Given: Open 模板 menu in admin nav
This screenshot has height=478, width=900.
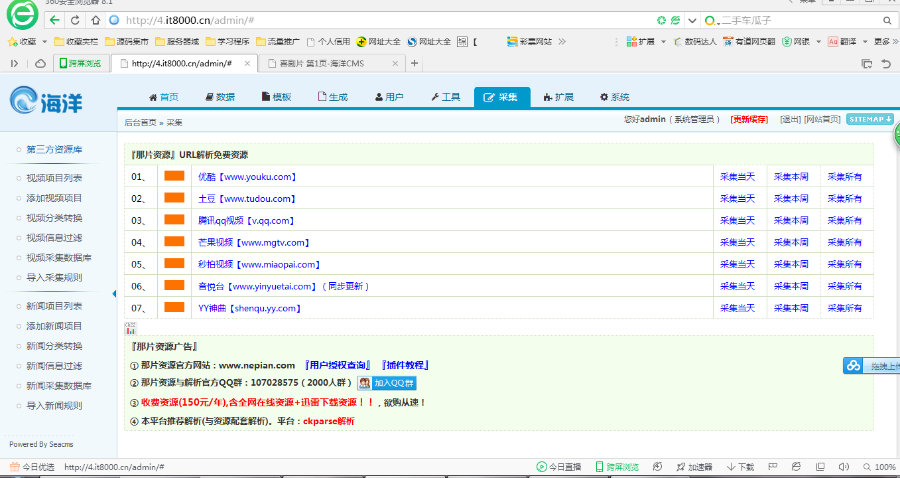Looking at the screenshot, I should [x=276, y=97].
